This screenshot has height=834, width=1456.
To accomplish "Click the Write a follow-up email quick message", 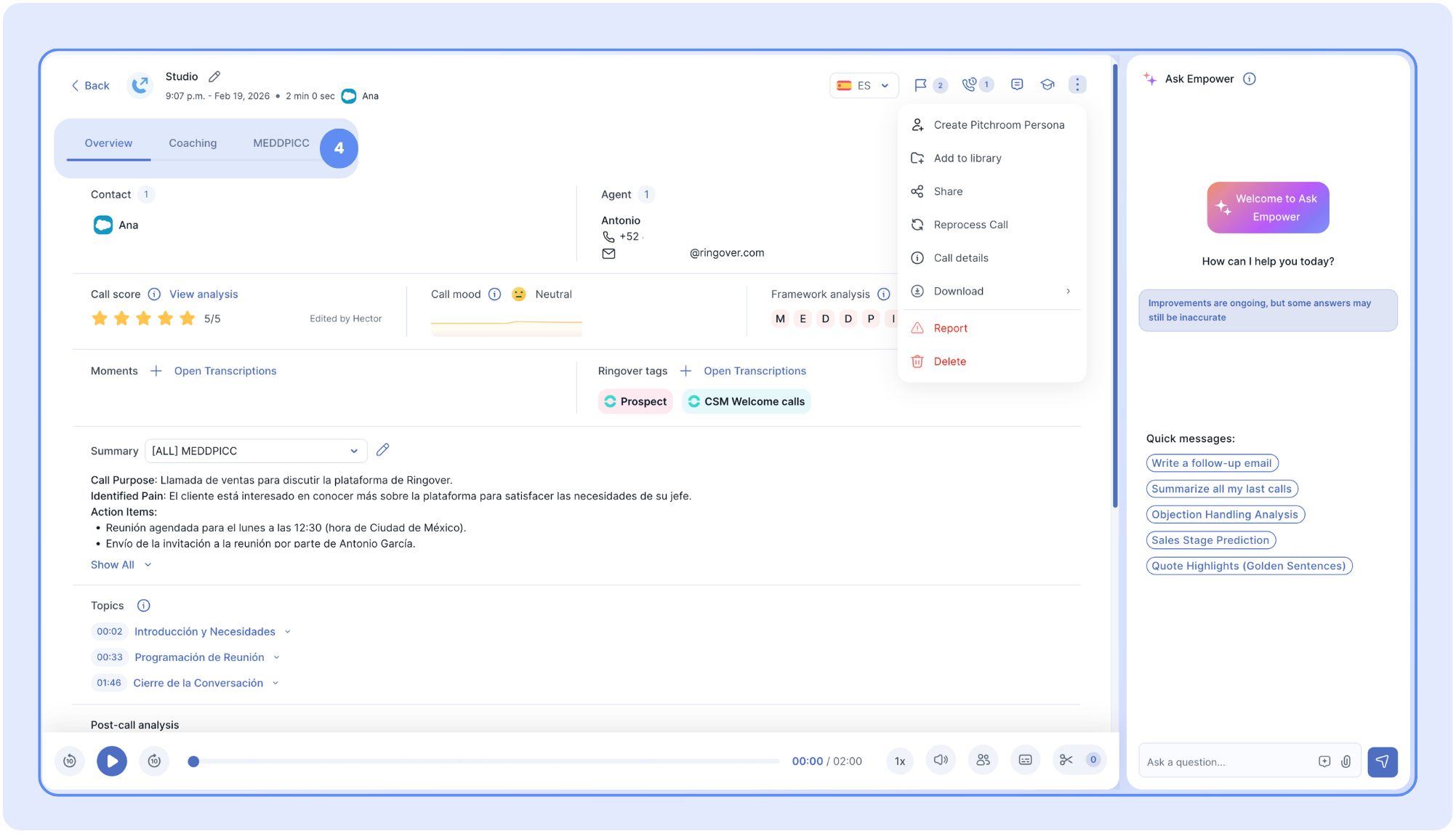I will tap(1211, 463).
